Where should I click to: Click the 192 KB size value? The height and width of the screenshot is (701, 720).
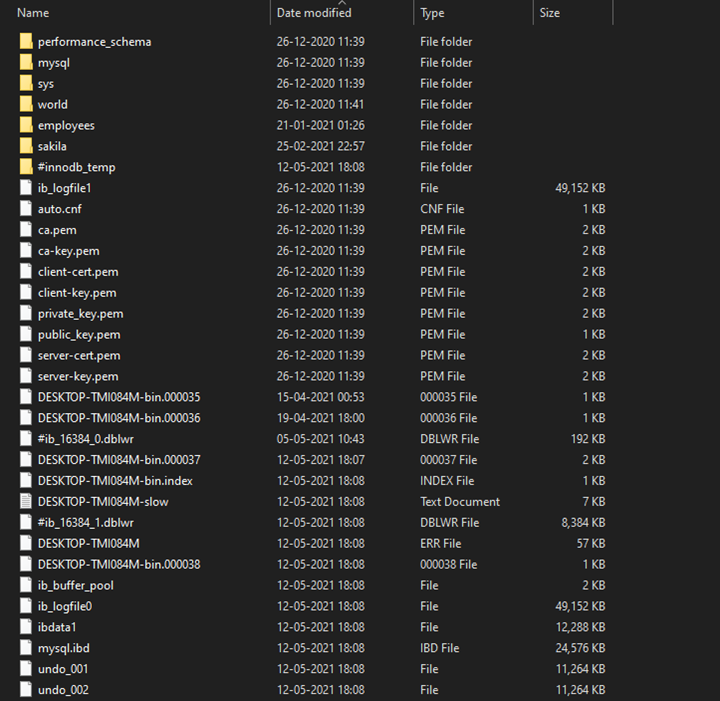click(x=588, y=438)
